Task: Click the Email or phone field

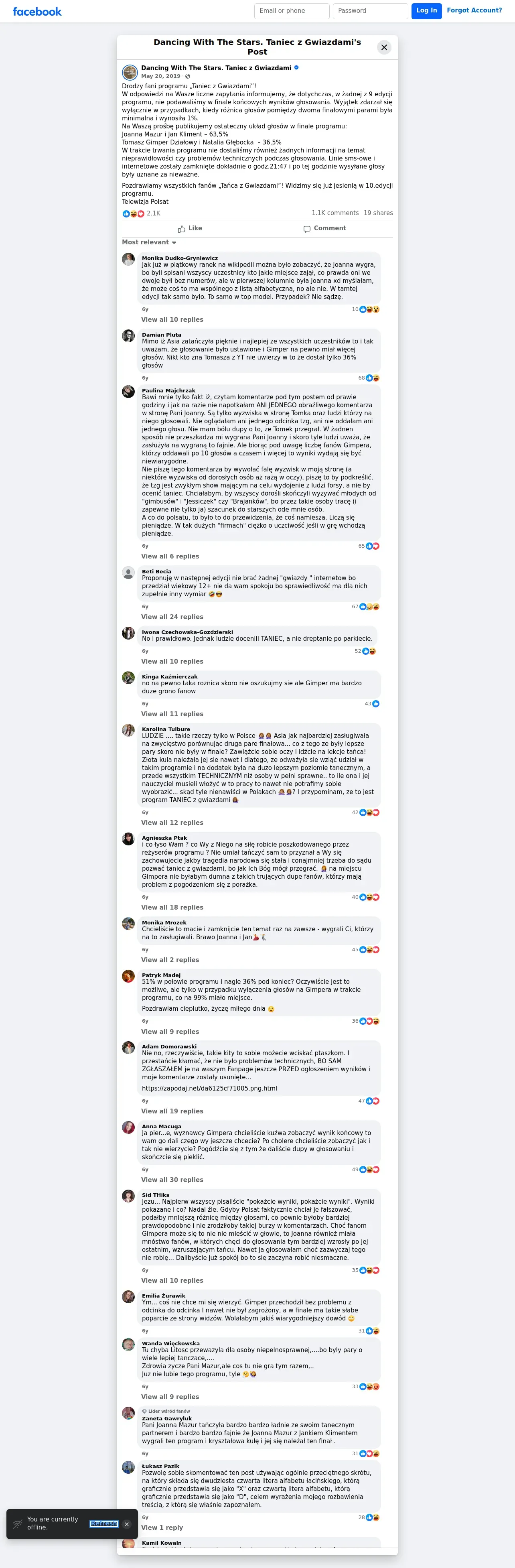Action: pyautogui.click(x=292, y=11)
